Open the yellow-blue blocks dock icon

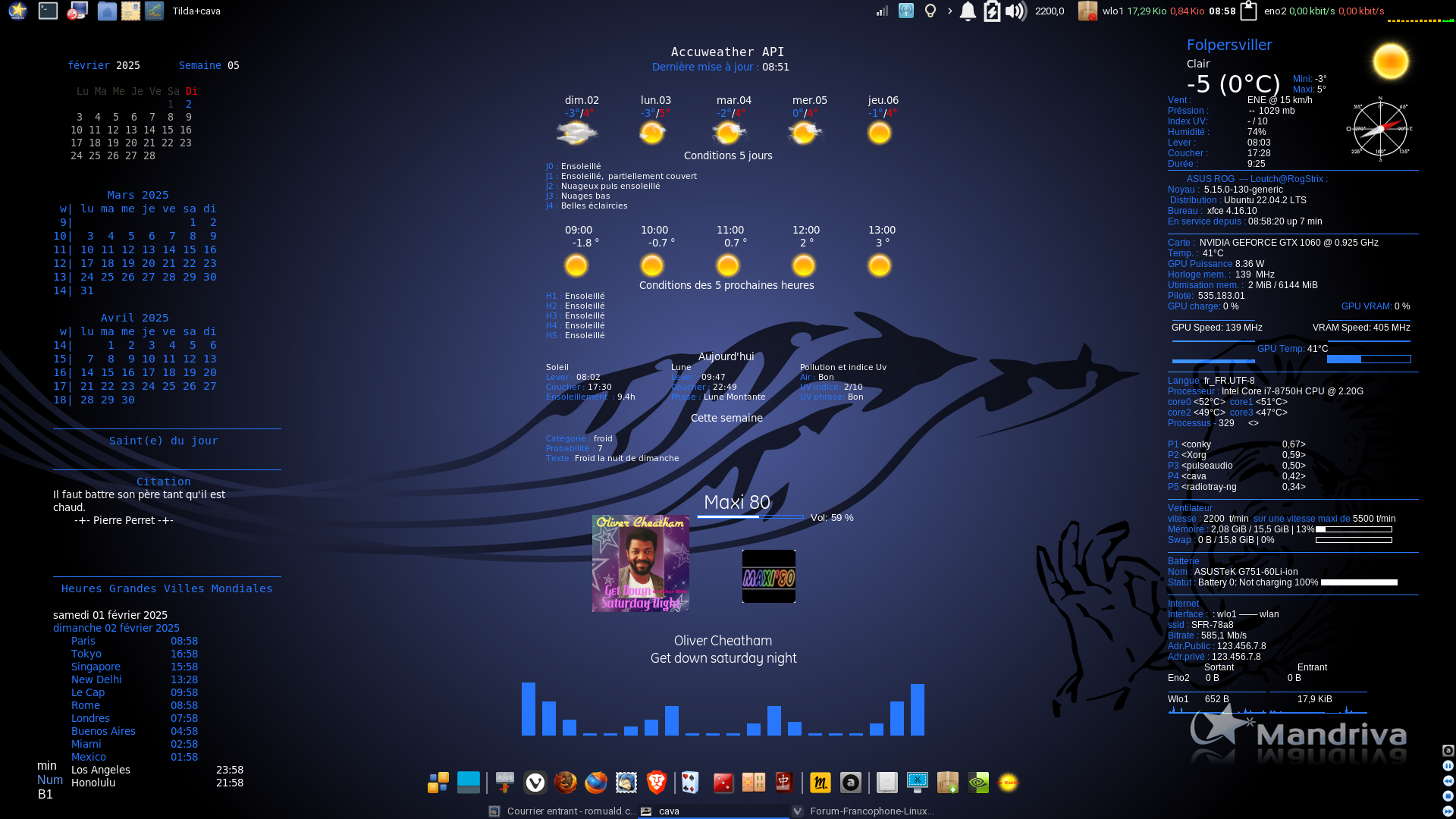(x=438, y=782)
